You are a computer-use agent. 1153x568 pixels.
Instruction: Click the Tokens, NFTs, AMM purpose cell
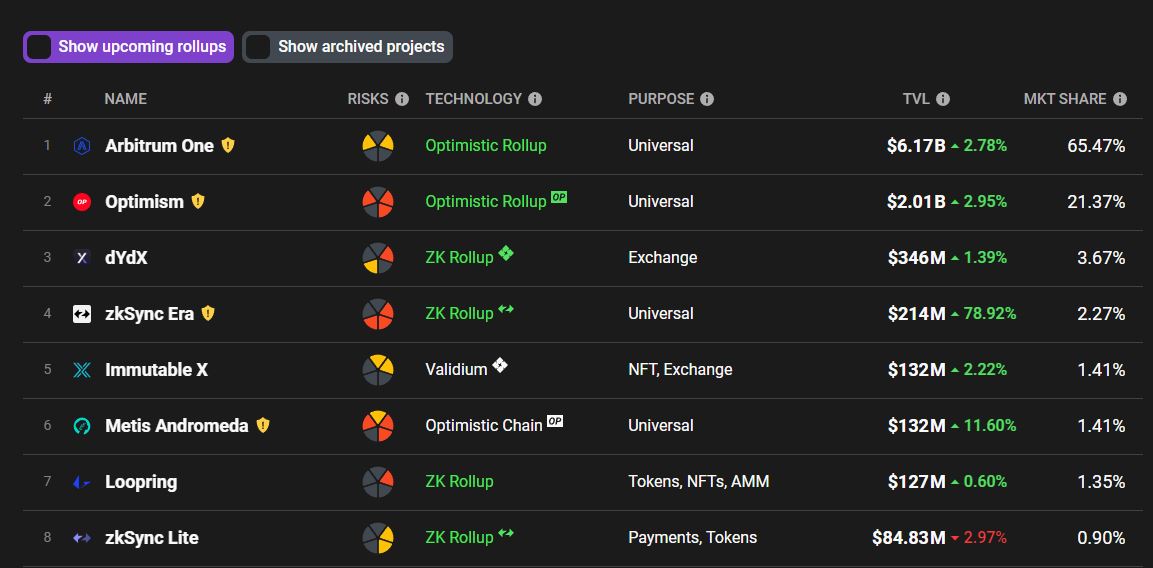(699, 482)
